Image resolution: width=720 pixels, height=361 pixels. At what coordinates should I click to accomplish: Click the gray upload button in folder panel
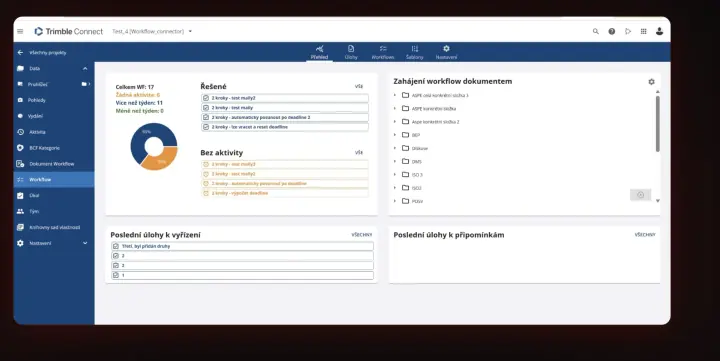[641, 195]
